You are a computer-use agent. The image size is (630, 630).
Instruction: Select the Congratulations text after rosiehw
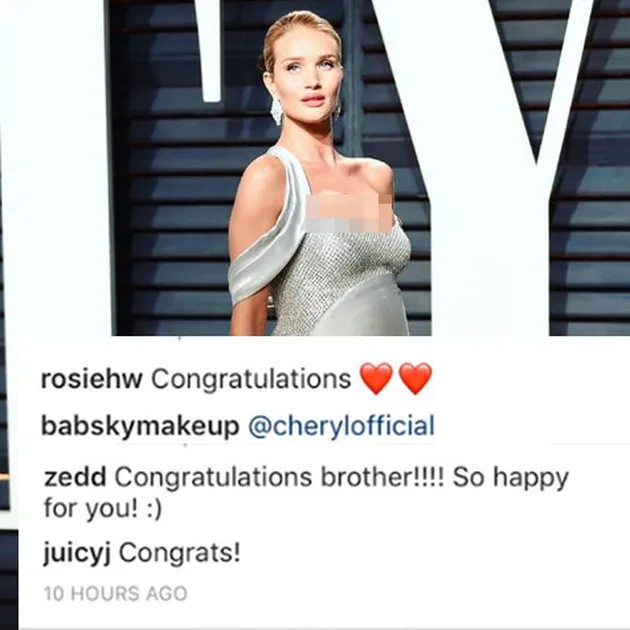coord(251,379)
